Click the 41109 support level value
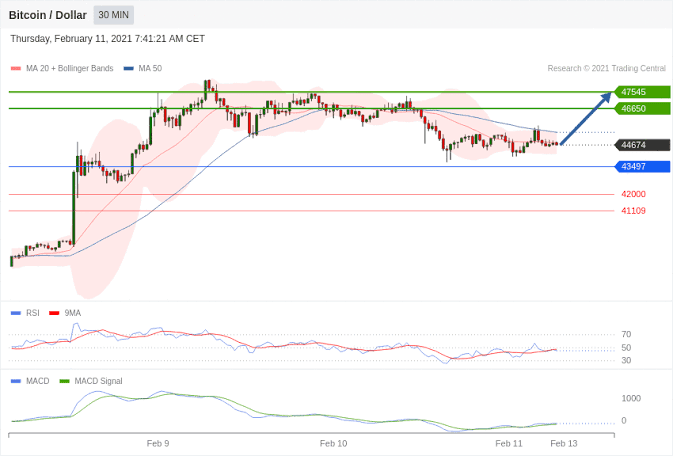673x456 pixels. 633,211
